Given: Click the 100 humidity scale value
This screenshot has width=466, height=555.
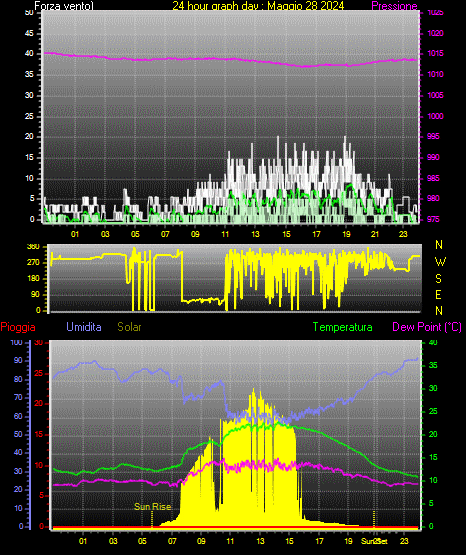Looking at the screenshot, I should click(x=16, y=343).
